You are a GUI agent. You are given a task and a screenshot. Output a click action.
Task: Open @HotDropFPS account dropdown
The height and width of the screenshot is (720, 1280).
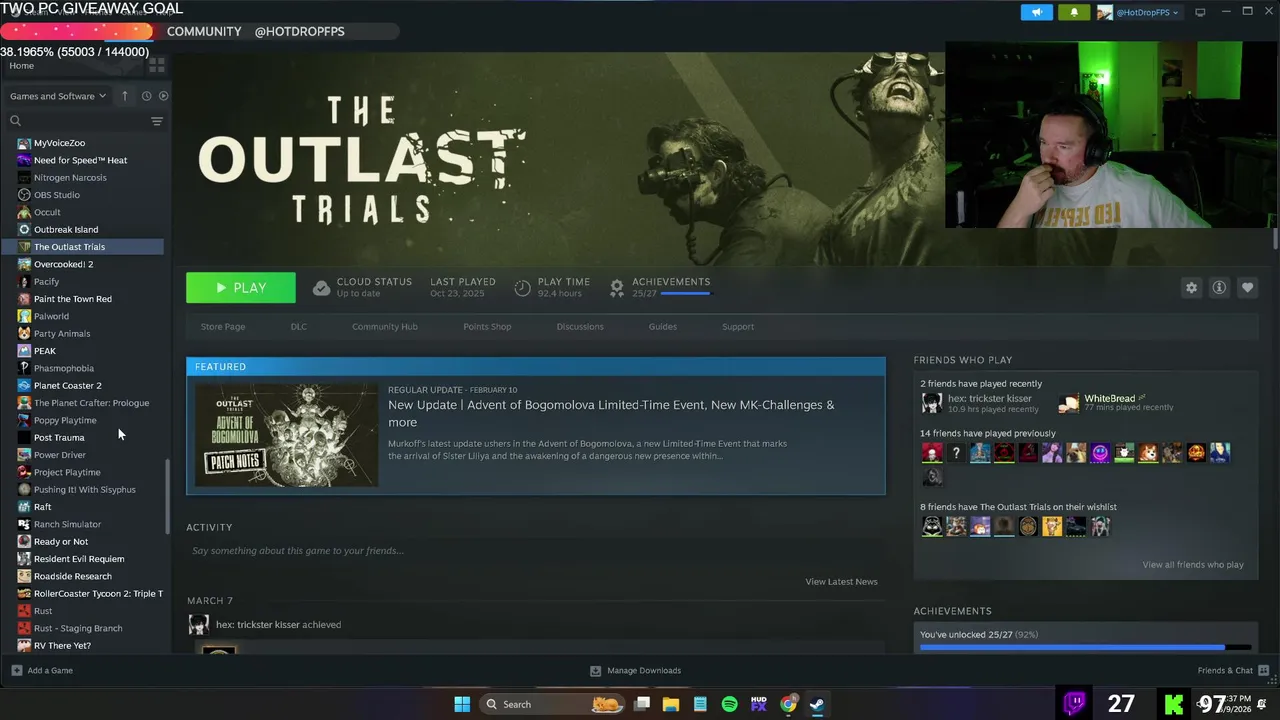1139,12
